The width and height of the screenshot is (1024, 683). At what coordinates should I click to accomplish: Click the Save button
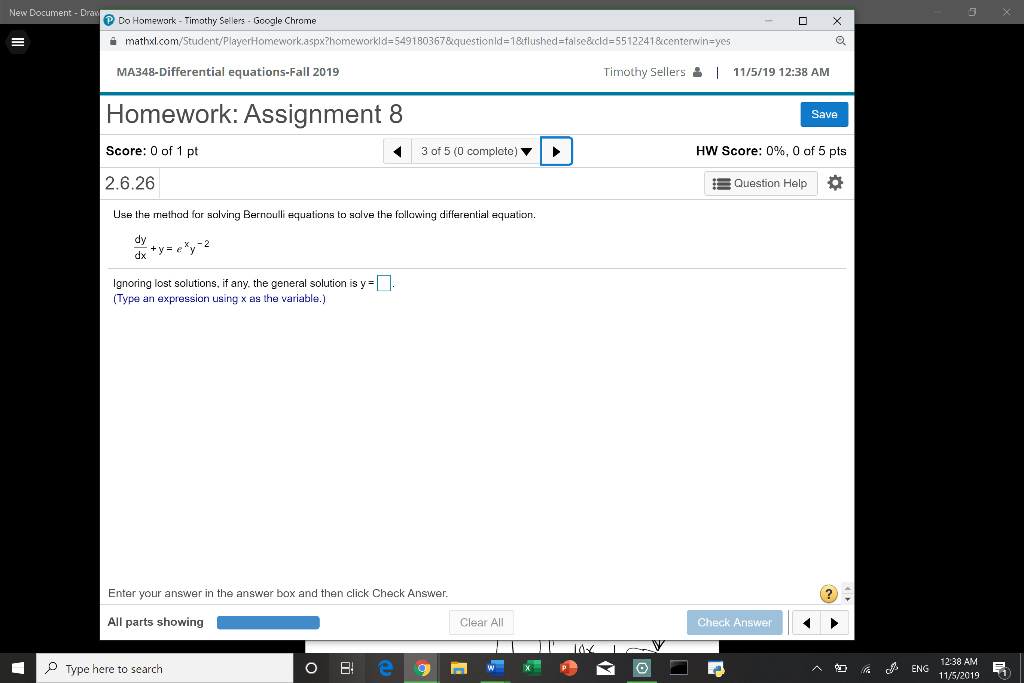coord(823,114)
